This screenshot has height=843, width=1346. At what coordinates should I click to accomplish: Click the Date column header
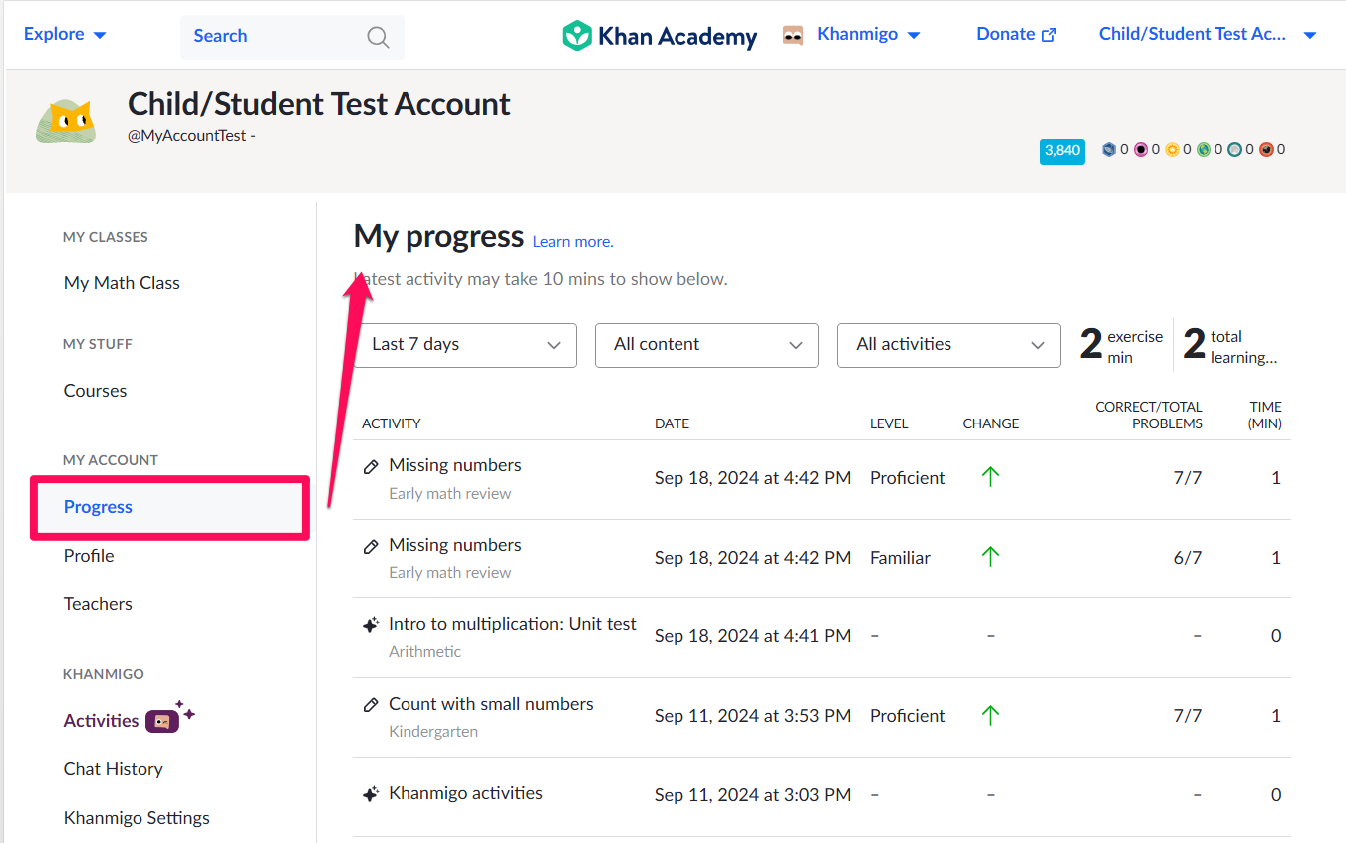[672, 423]
